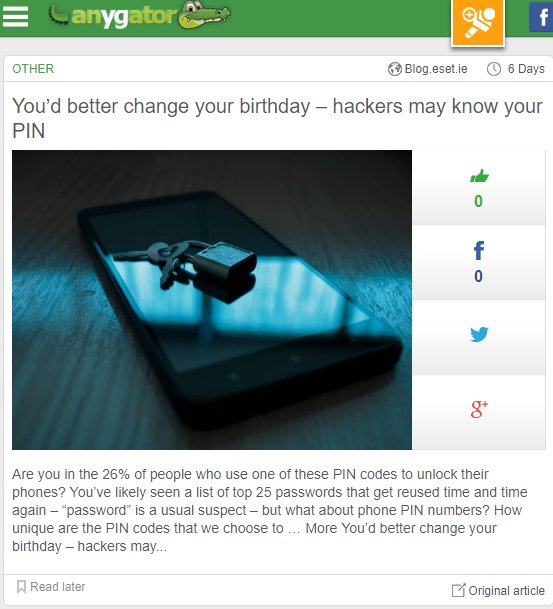Viewport: 553px width, 609px height.
Task: Click the Facebook share count
Action: 478,276
